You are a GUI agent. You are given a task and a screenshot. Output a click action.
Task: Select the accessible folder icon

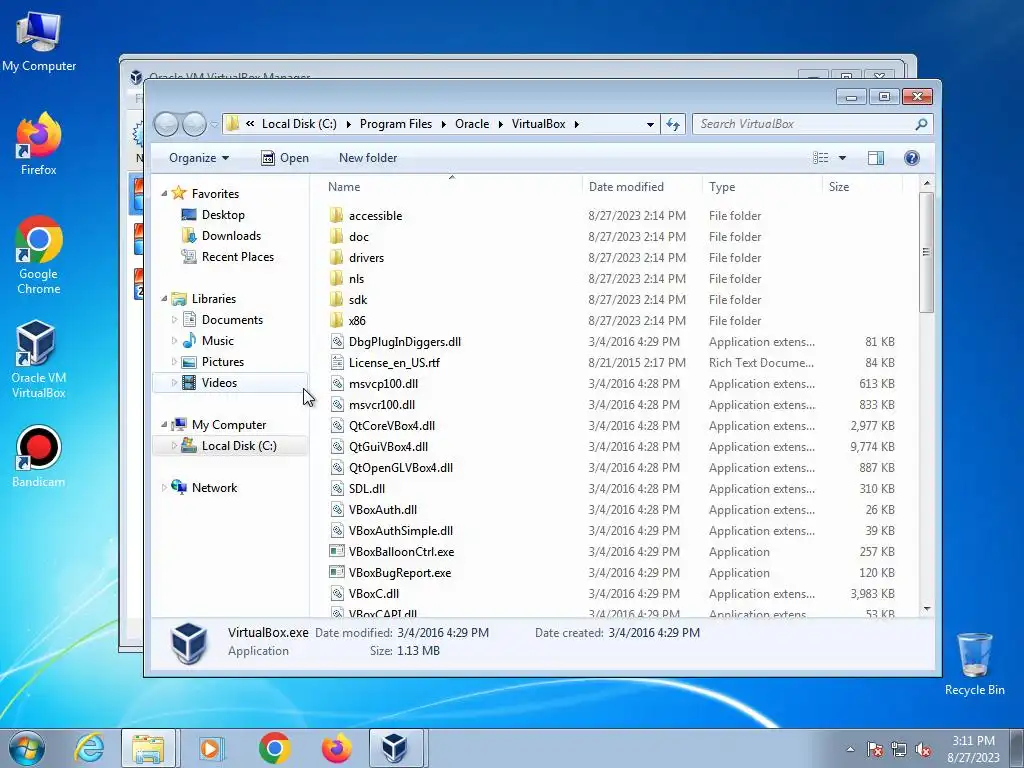pos(336,216)
